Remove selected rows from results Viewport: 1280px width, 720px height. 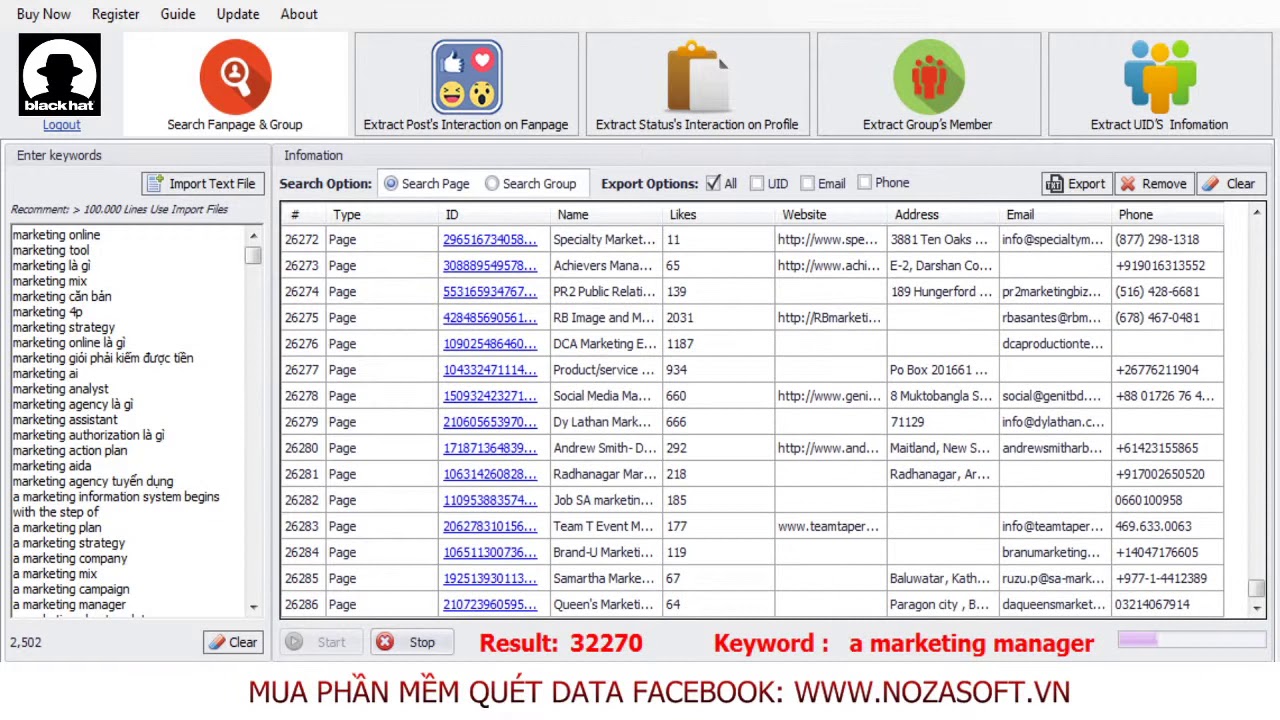pyautogui.click(x=1154, y=184)
